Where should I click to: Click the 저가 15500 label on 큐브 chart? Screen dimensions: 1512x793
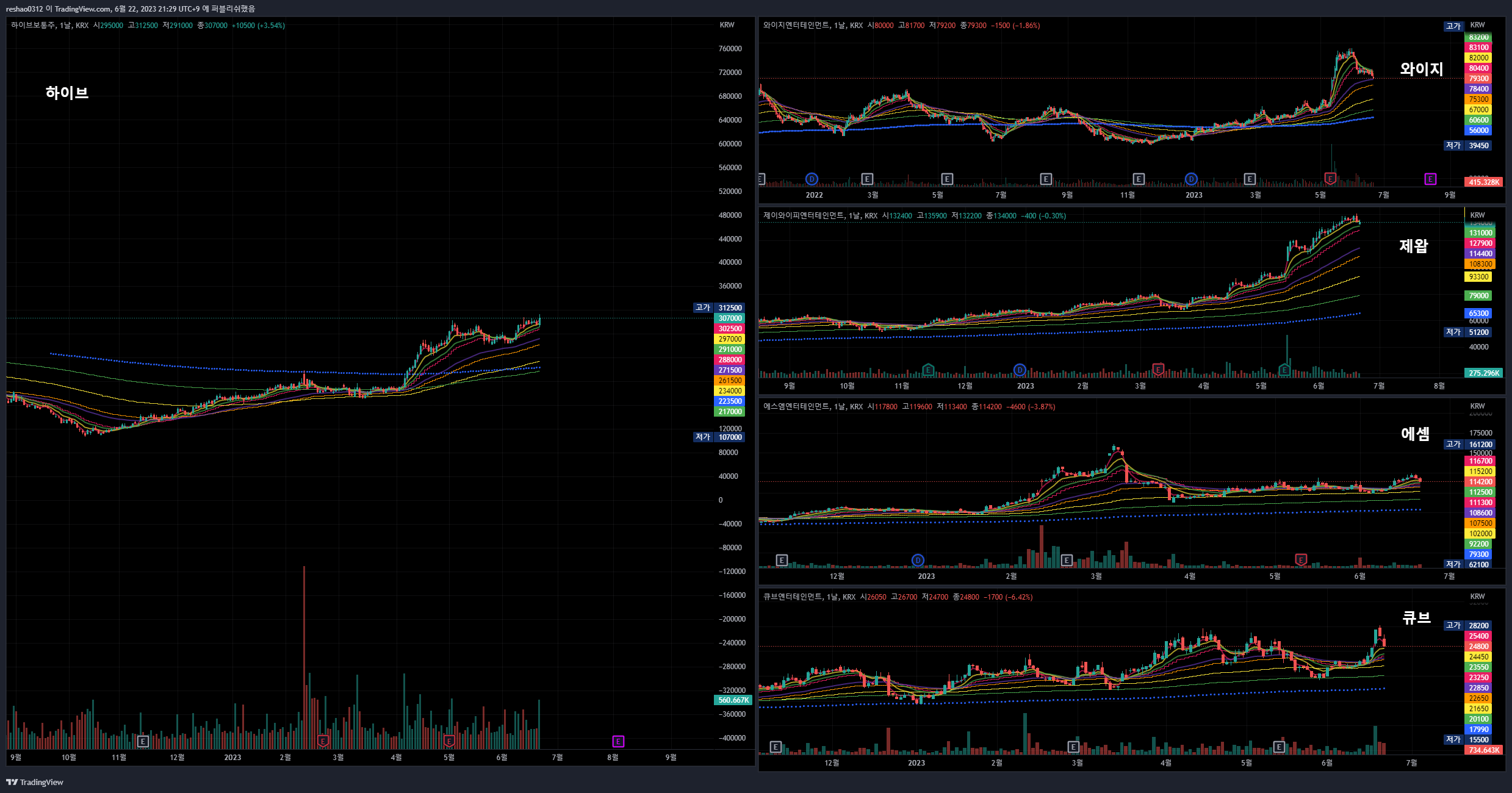(x=1467, y=740)
